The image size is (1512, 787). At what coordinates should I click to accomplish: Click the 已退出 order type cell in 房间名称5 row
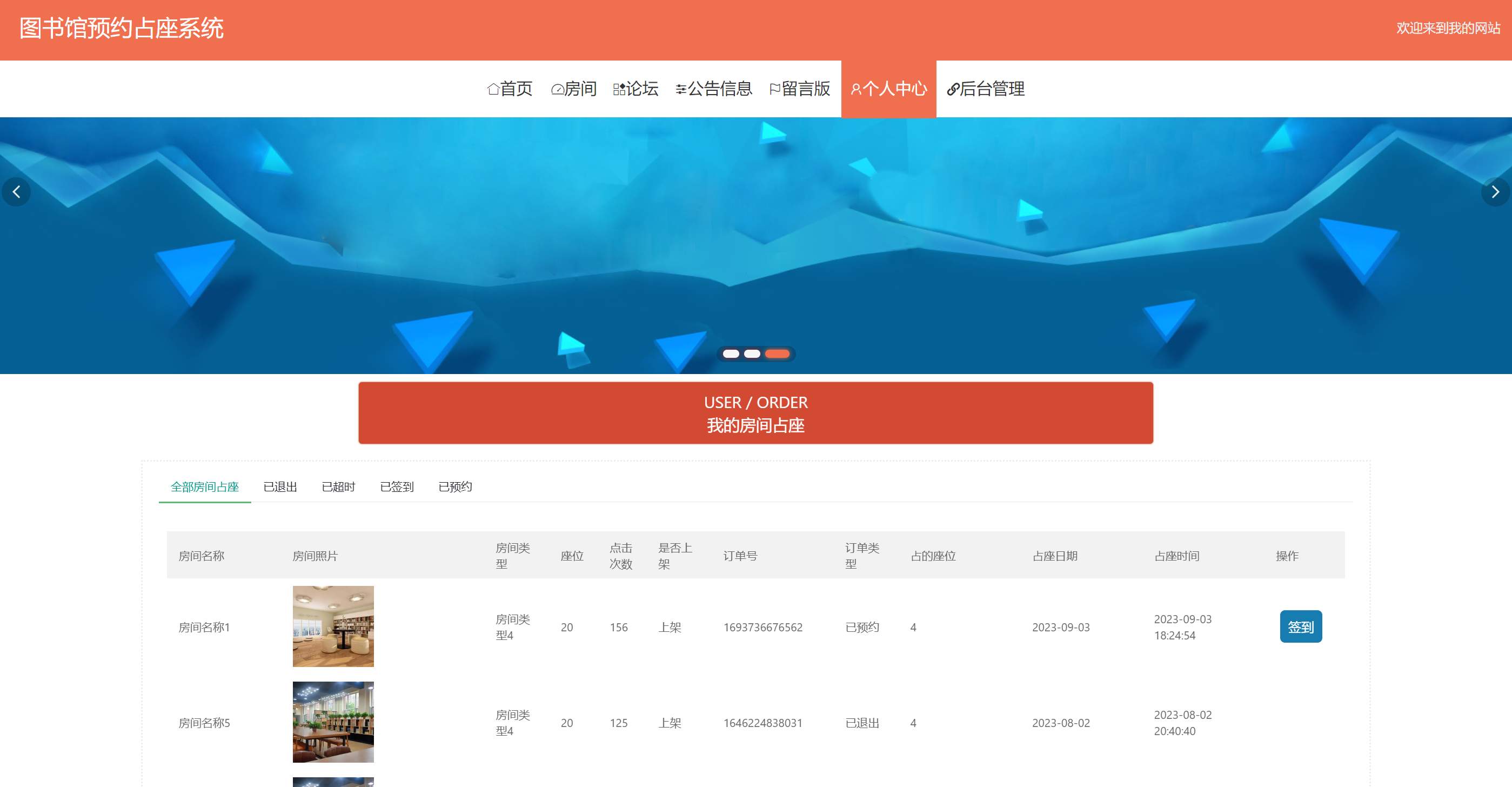pos(862,723)
